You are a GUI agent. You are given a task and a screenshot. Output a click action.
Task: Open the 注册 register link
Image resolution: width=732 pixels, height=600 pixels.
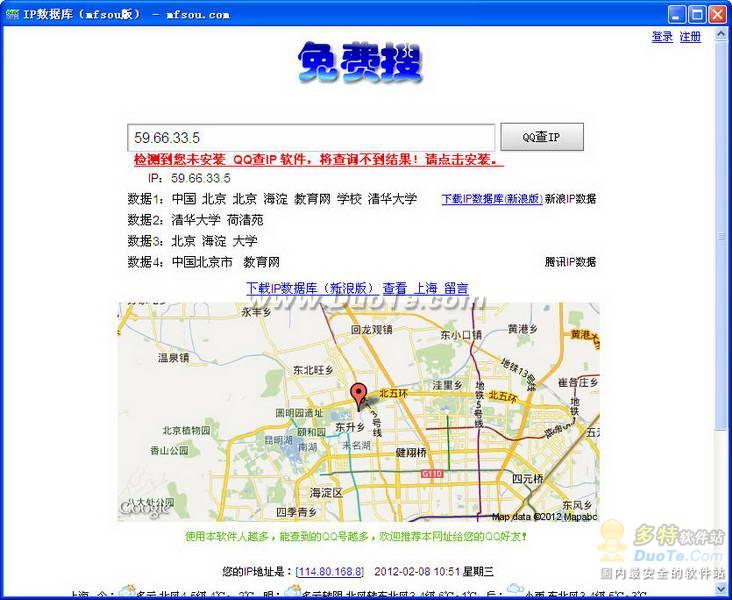[x=690, y=36]
